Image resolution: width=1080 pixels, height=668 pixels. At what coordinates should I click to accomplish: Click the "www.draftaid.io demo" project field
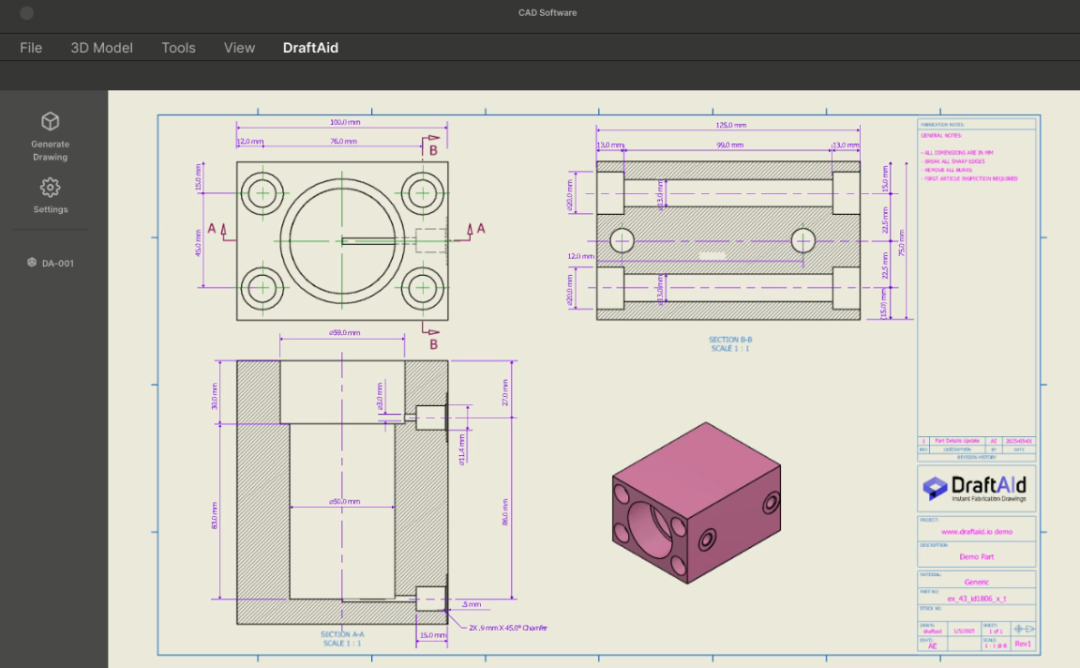coord(977,532)
